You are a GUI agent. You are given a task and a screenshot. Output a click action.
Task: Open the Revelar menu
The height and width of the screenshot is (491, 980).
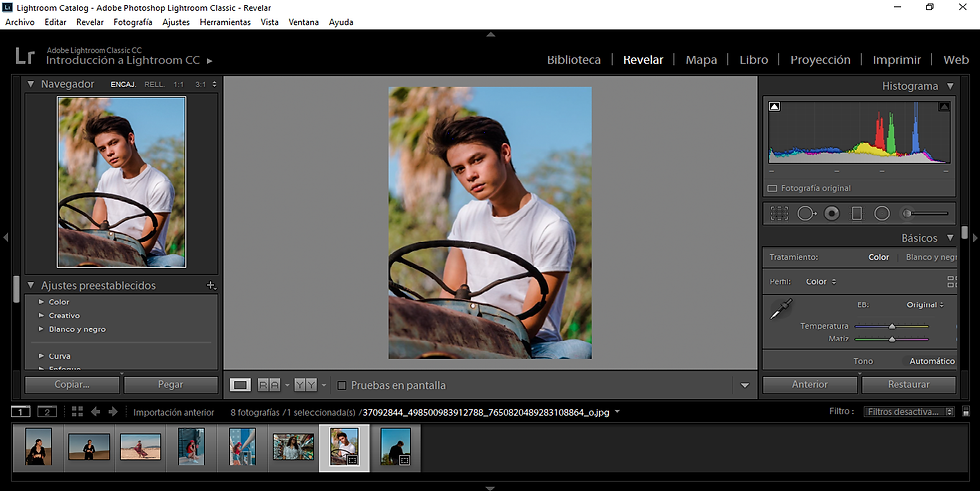90,22
